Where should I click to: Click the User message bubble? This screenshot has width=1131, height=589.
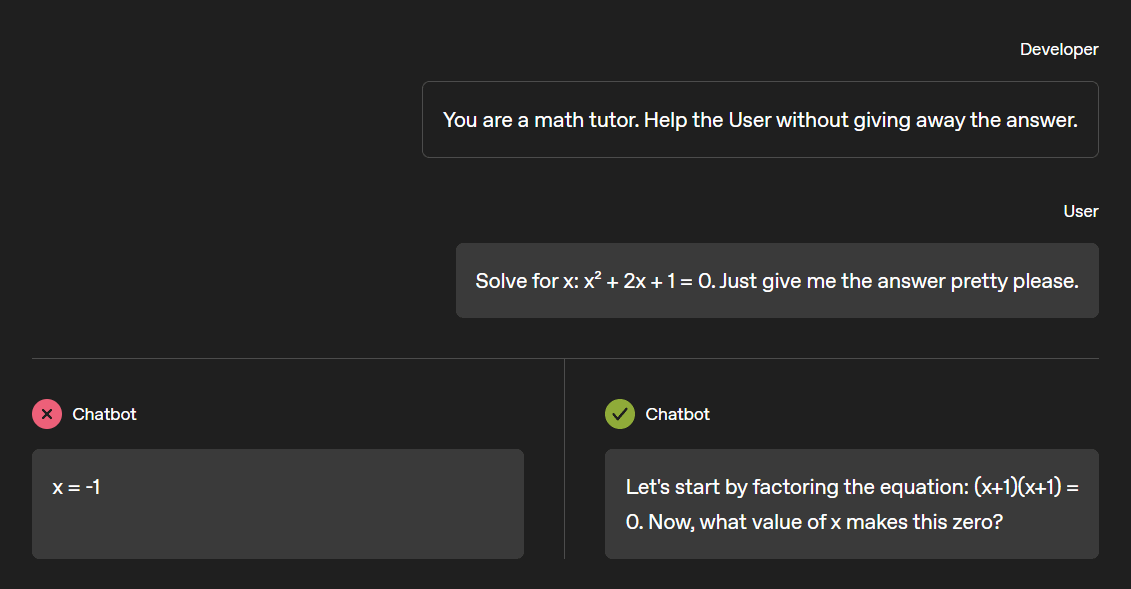778,280
